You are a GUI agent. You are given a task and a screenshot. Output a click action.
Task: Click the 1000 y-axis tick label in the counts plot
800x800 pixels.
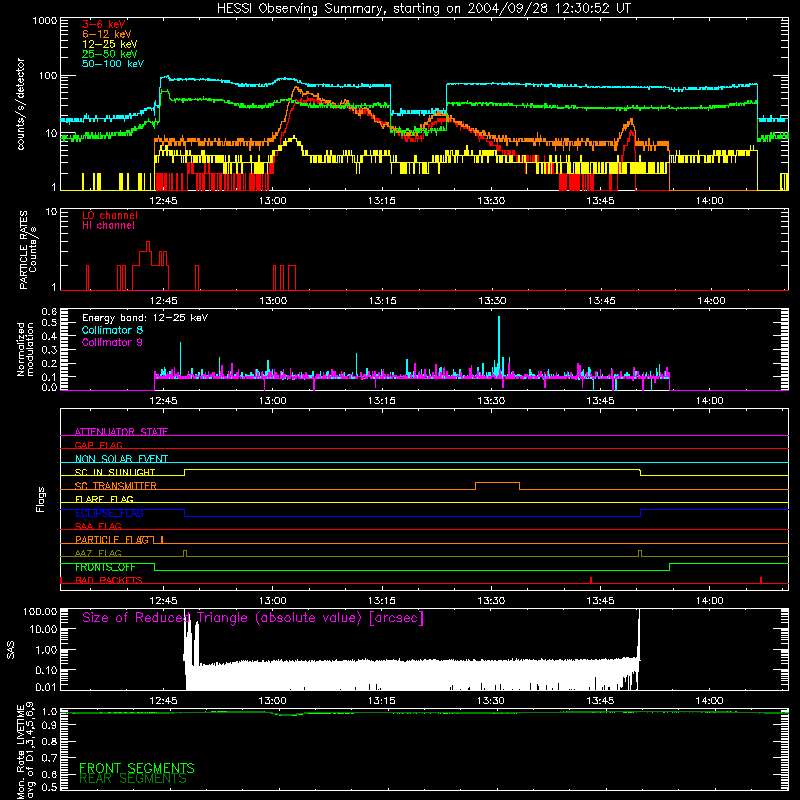pos(45,21)
